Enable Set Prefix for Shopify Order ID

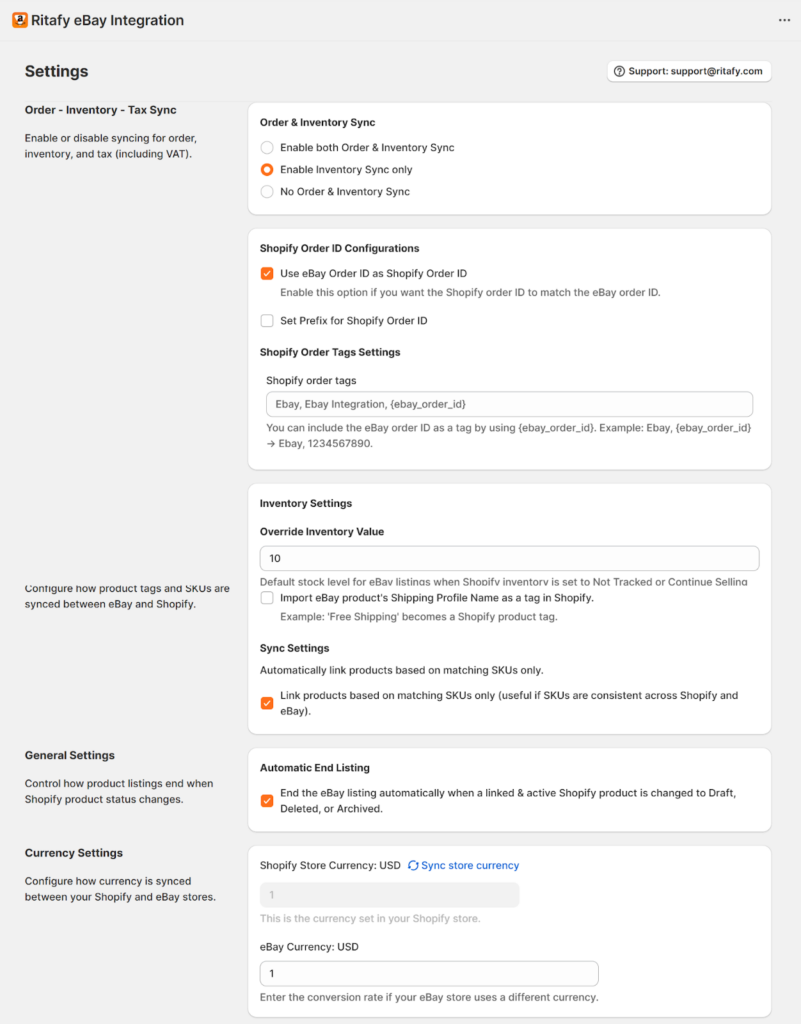[267, 321]
